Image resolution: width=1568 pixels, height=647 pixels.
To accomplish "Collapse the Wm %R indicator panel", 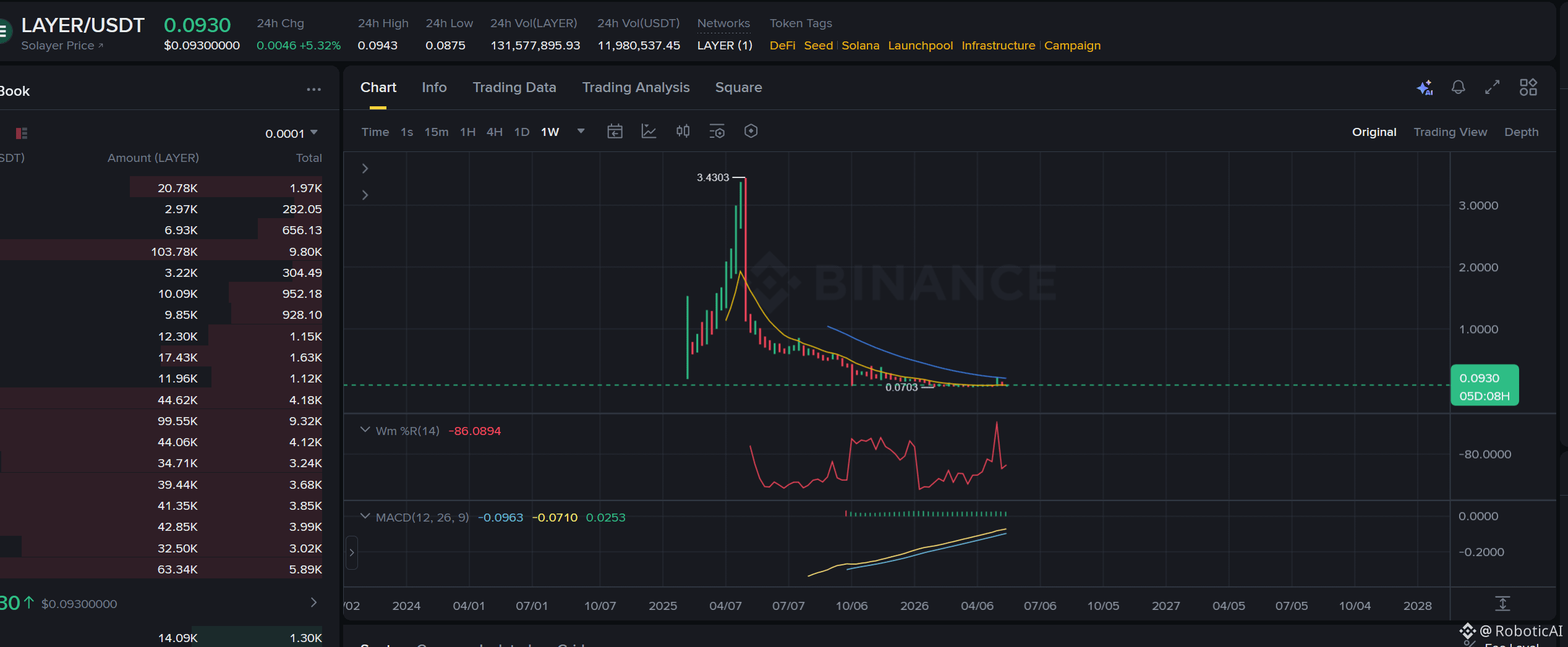I will (365, 430).
